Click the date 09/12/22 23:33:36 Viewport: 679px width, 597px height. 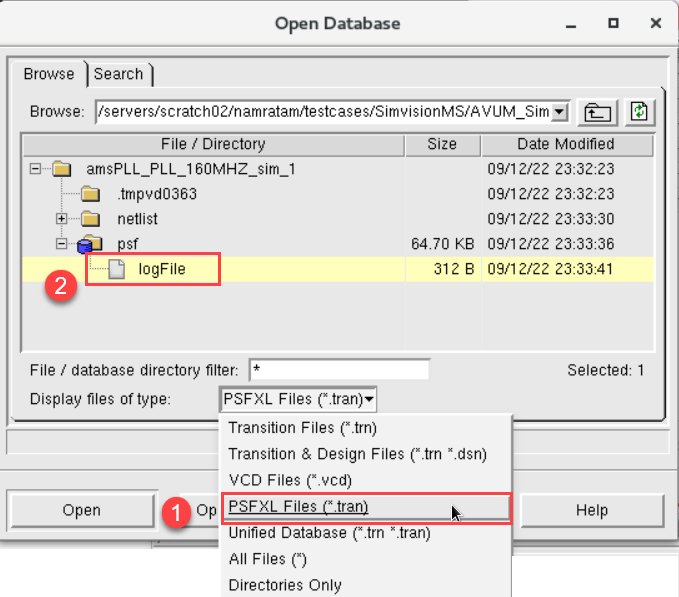pyautogui.click(x=550, y=244)
